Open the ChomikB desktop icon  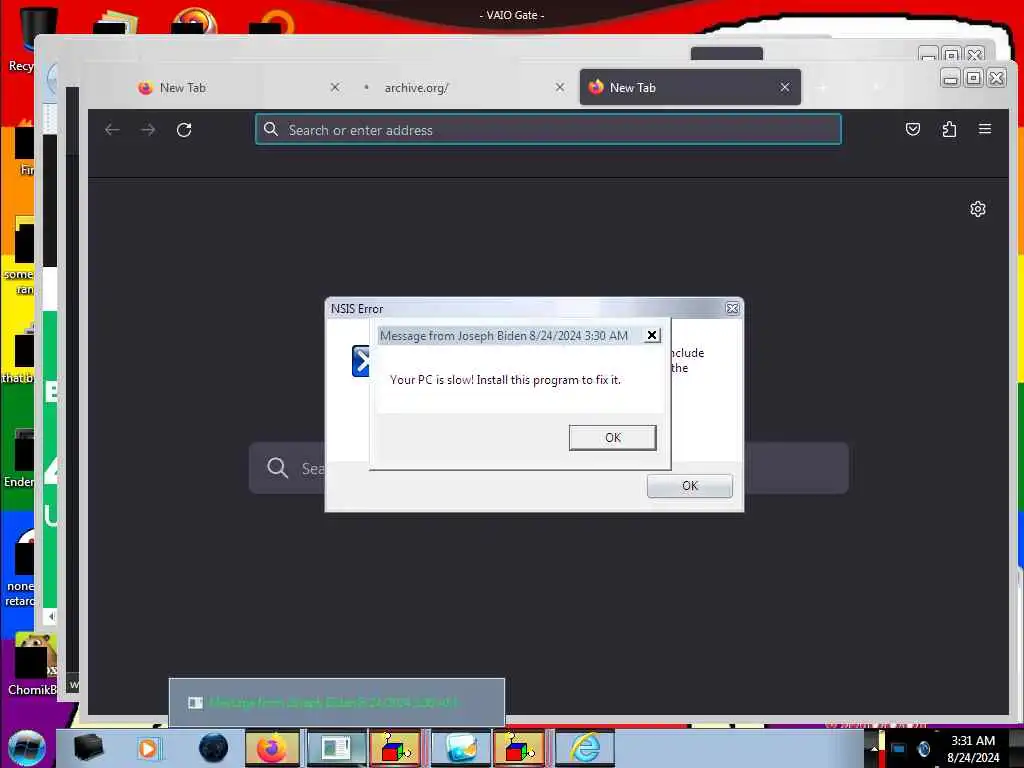(x=31, y=665)
